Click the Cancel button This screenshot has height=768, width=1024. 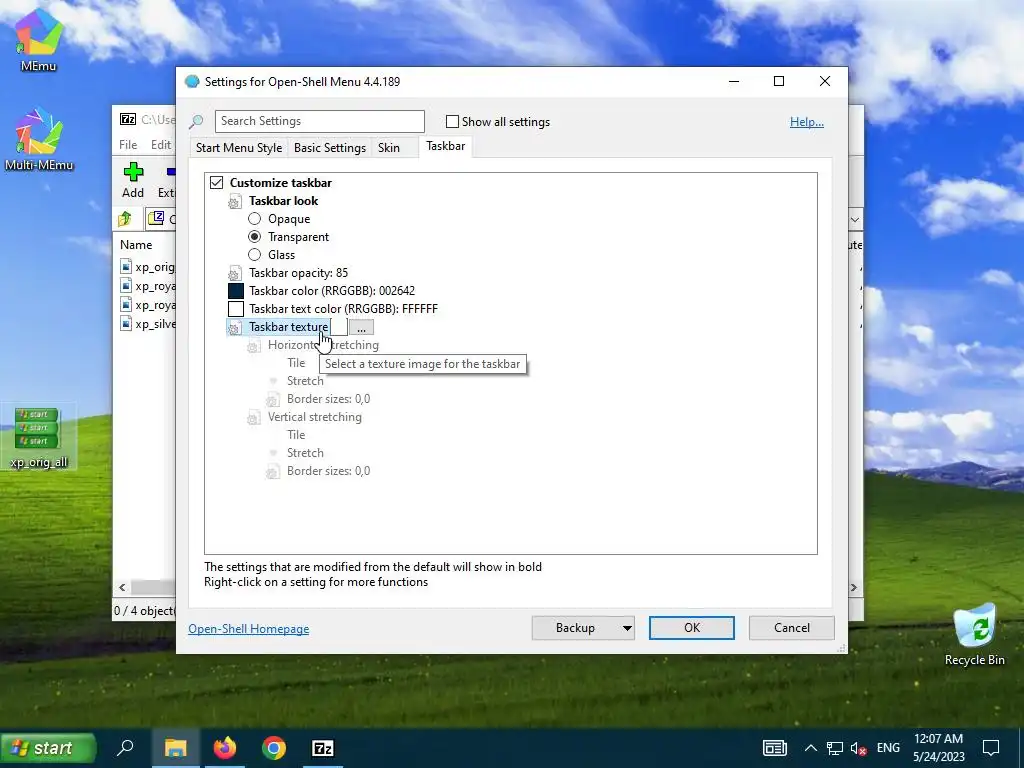coord(792,628)
